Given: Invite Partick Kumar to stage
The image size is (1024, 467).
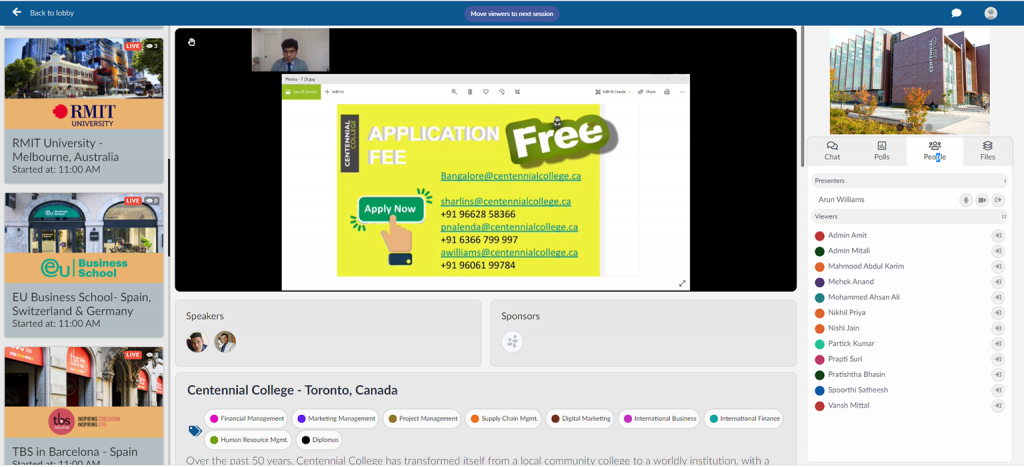Looking at the screenshot, I should coord(998,344).
